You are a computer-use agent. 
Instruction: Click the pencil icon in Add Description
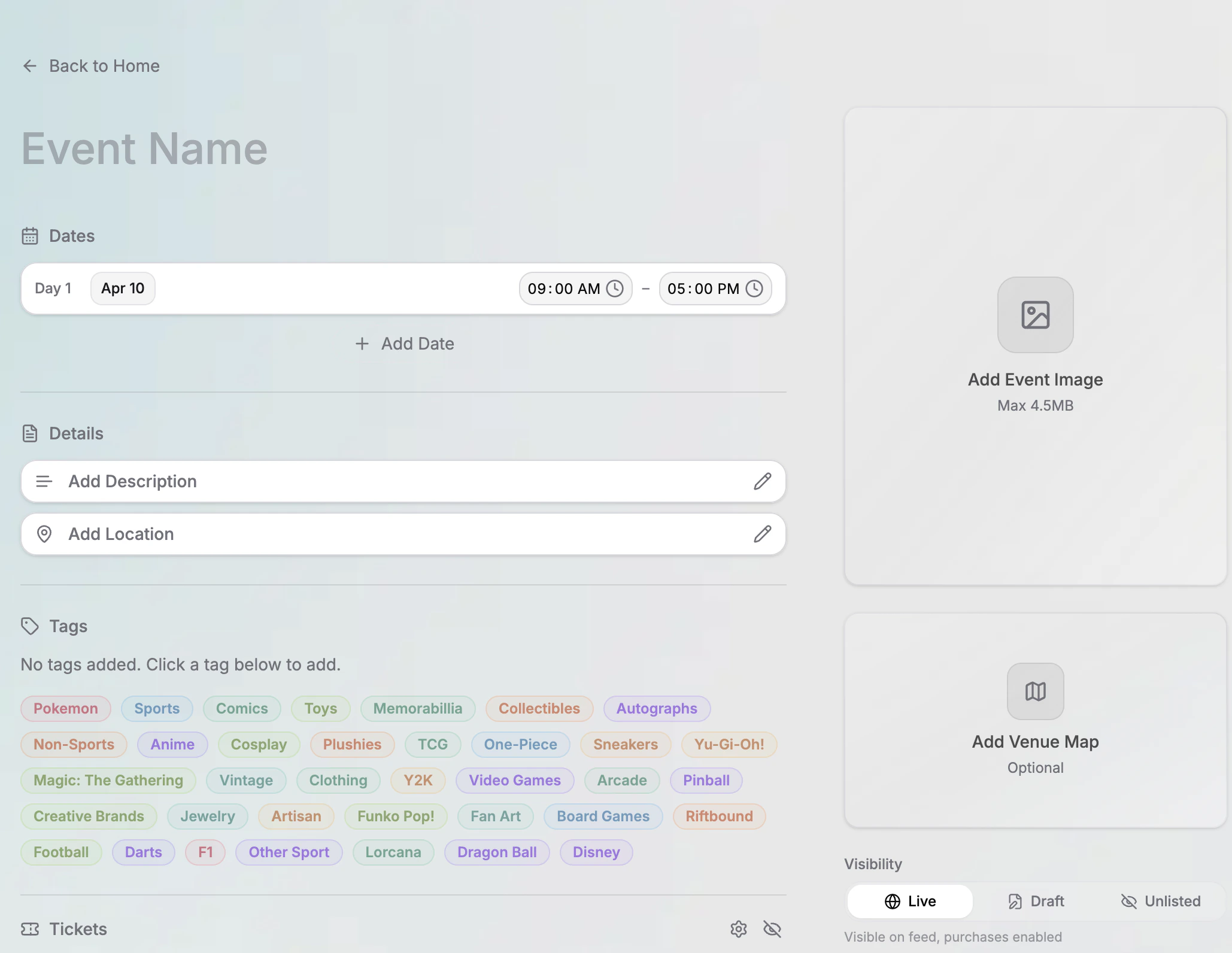pos(762,481)
